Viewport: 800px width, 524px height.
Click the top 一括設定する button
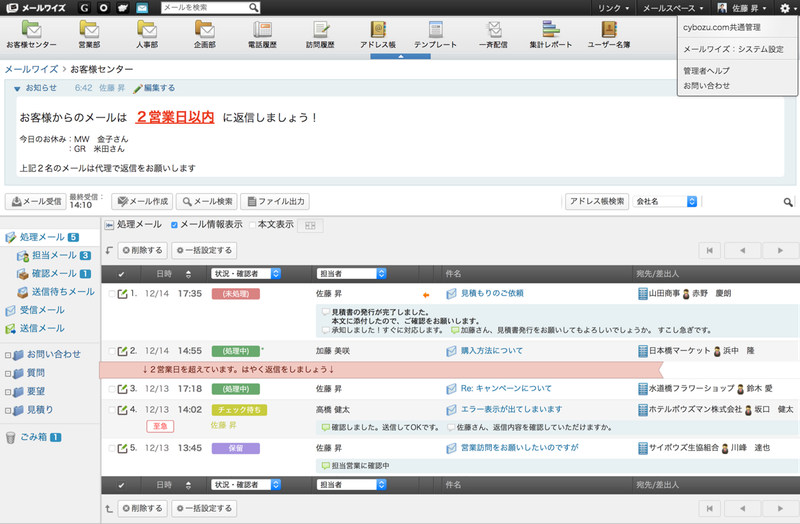204,251
